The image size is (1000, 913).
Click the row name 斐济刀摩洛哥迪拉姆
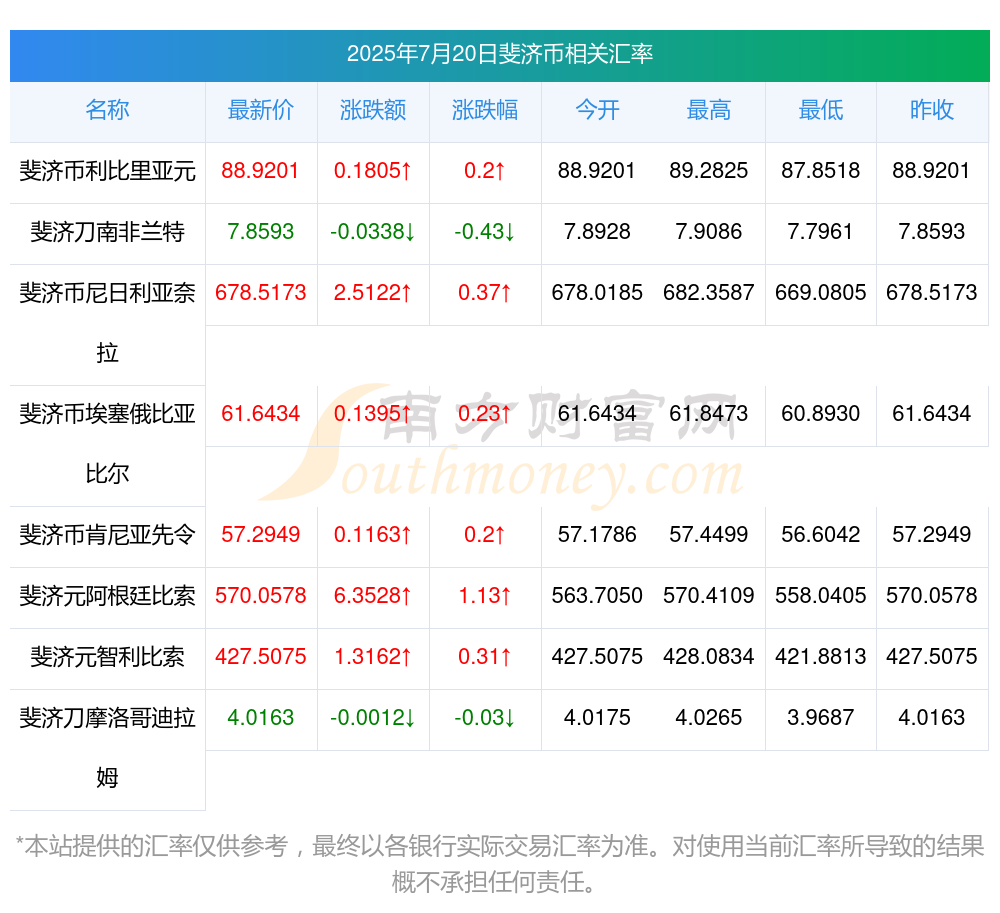(x=107, y=747)
